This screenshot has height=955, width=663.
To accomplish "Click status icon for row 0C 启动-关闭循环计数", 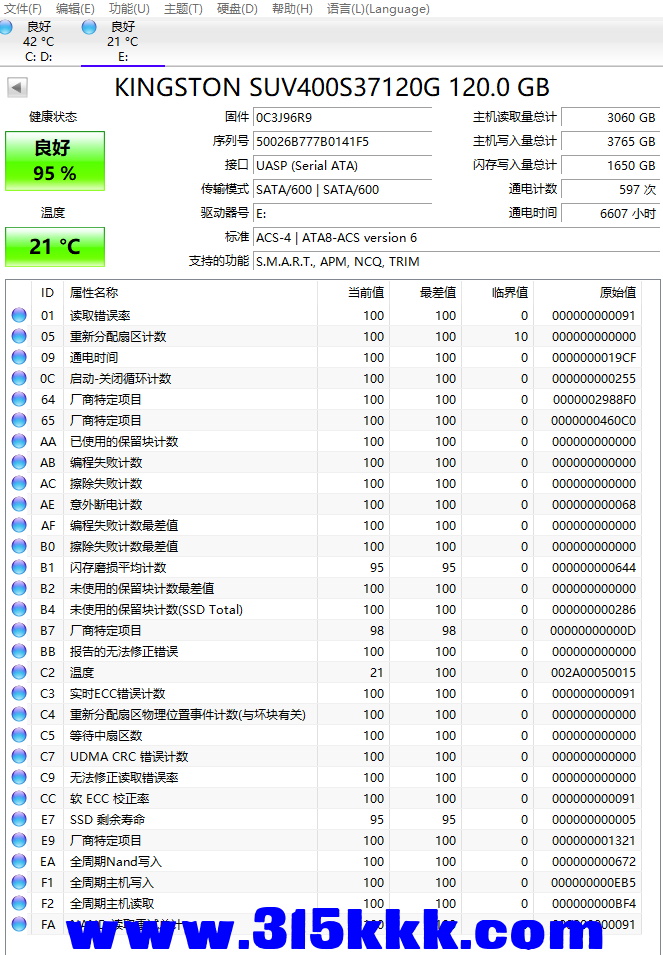I will tap(19, 378).
